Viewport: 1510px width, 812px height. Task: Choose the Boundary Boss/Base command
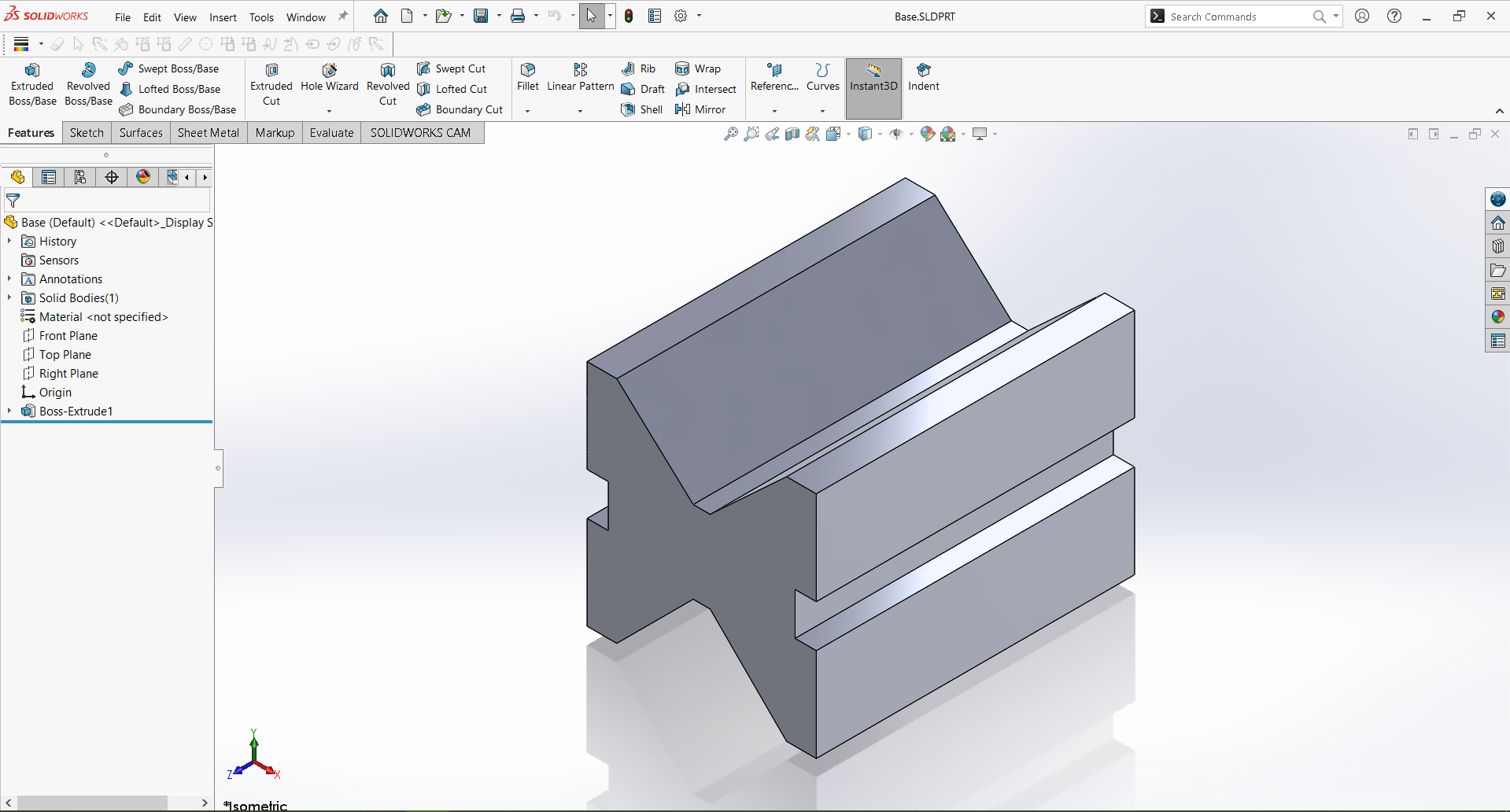point(178,109)
